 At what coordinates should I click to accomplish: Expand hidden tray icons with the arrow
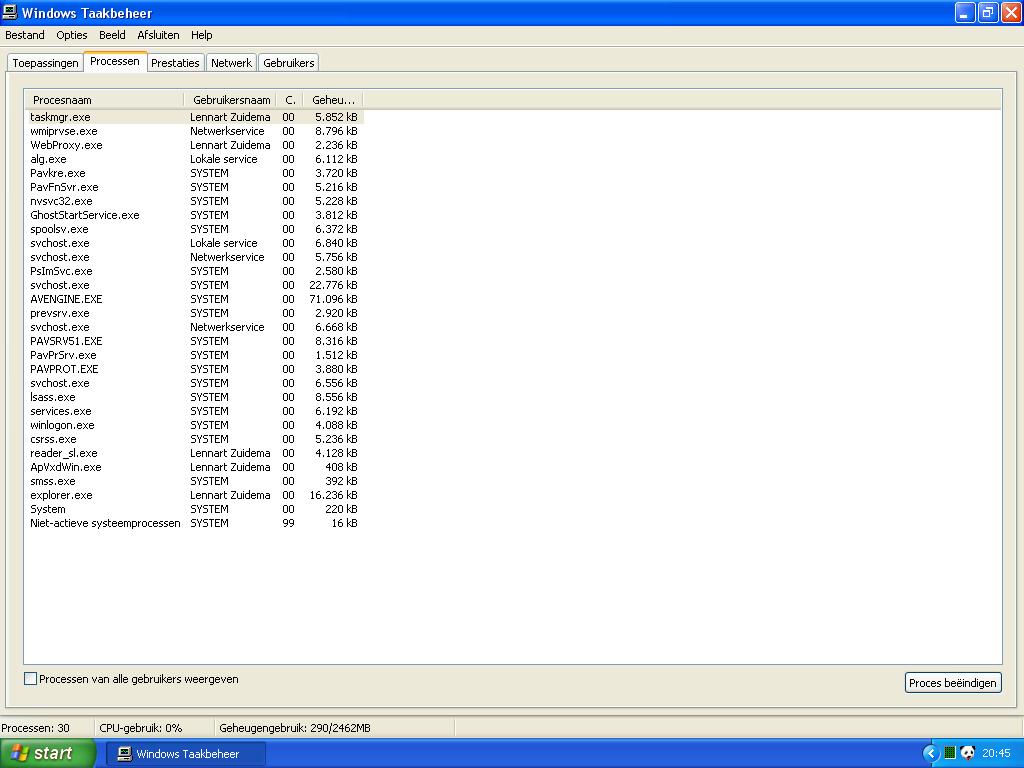click(931, 753)
